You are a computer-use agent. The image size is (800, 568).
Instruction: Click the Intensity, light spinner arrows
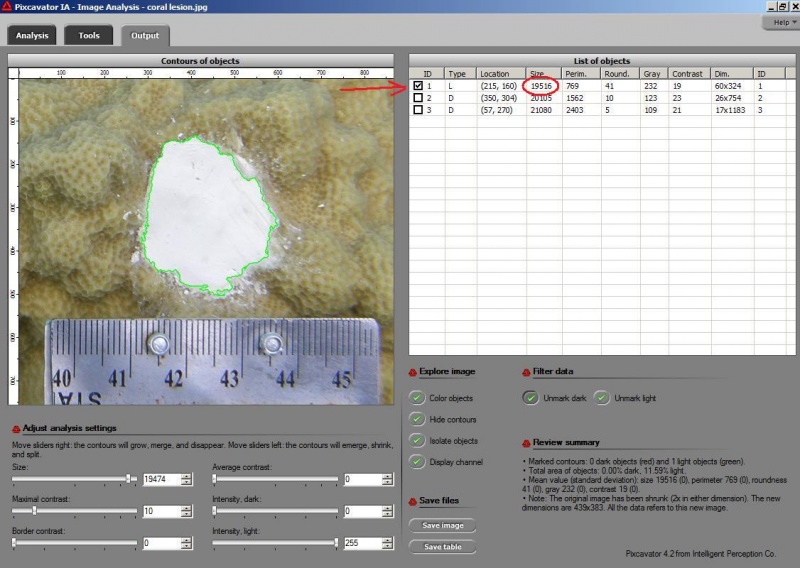coord(388,542)
